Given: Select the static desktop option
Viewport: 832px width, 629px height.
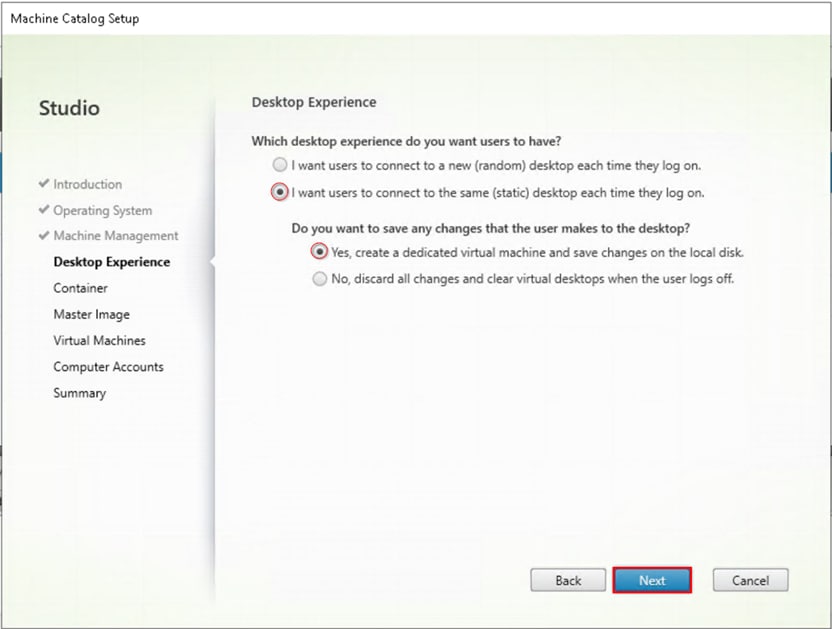Looking at the screenshot, I should [281, 192].
